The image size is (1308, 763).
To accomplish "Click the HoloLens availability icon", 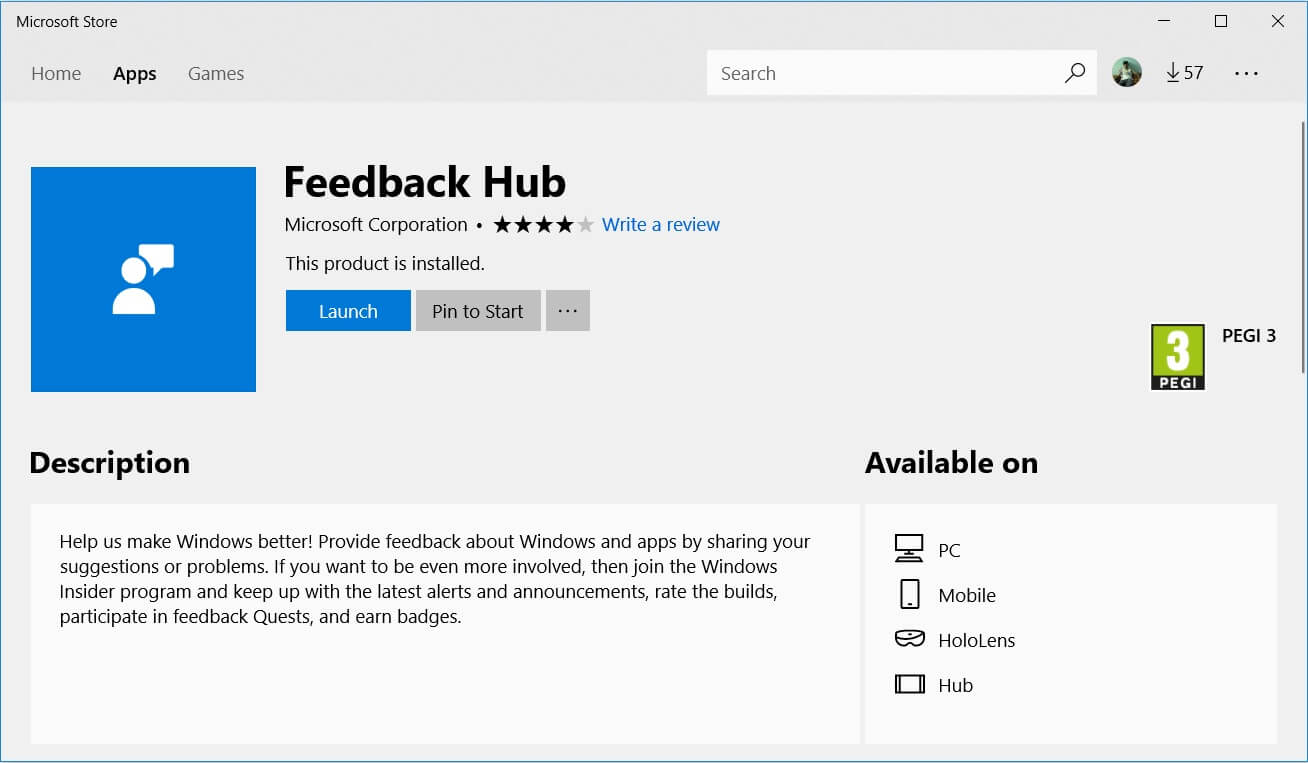I will click(x=909, y=639).
